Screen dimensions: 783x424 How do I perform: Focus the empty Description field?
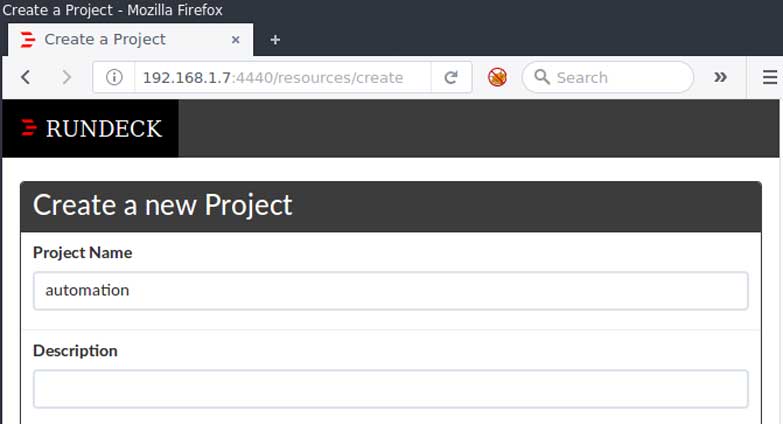(390, 389)
